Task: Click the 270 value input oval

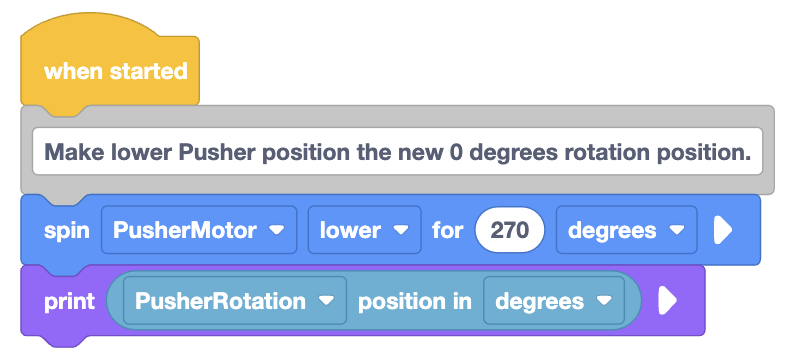Action: click(509, 230)
